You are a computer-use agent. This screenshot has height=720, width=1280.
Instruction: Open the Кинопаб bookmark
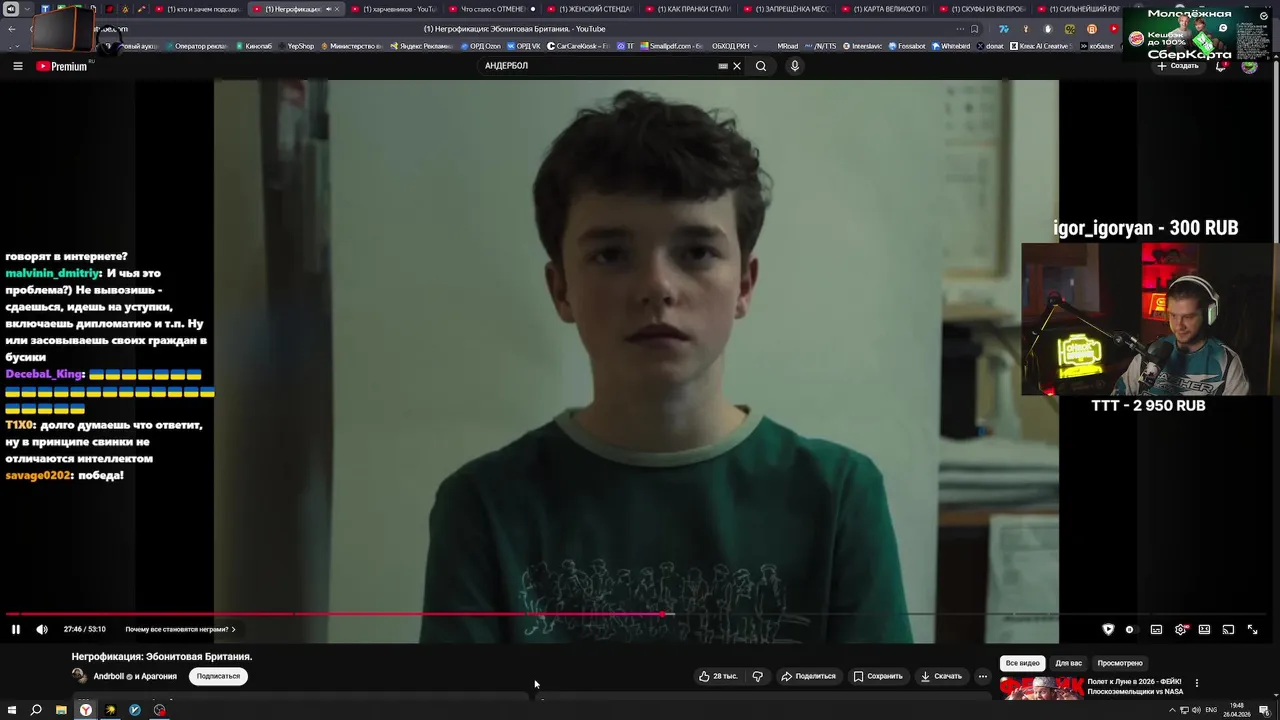coord(254,46)
